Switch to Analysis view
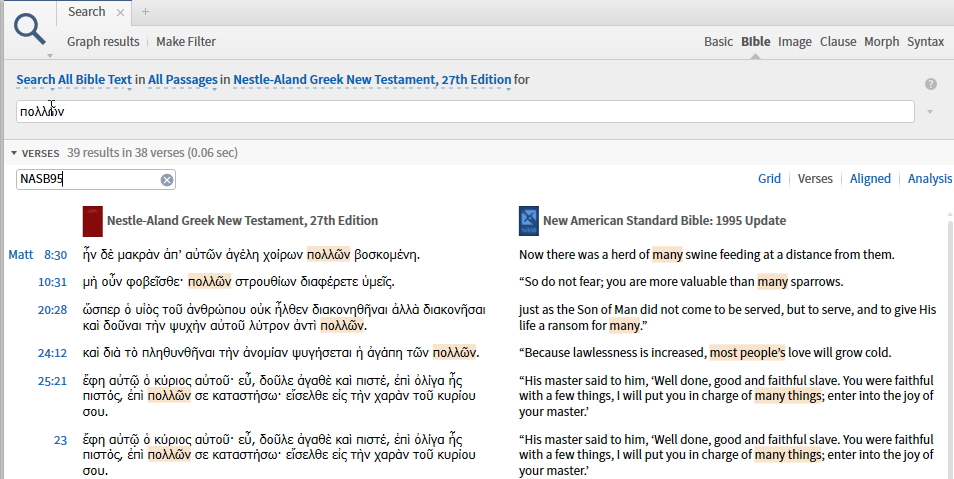Viewport: 954px width, 479px height. point(930,179)
